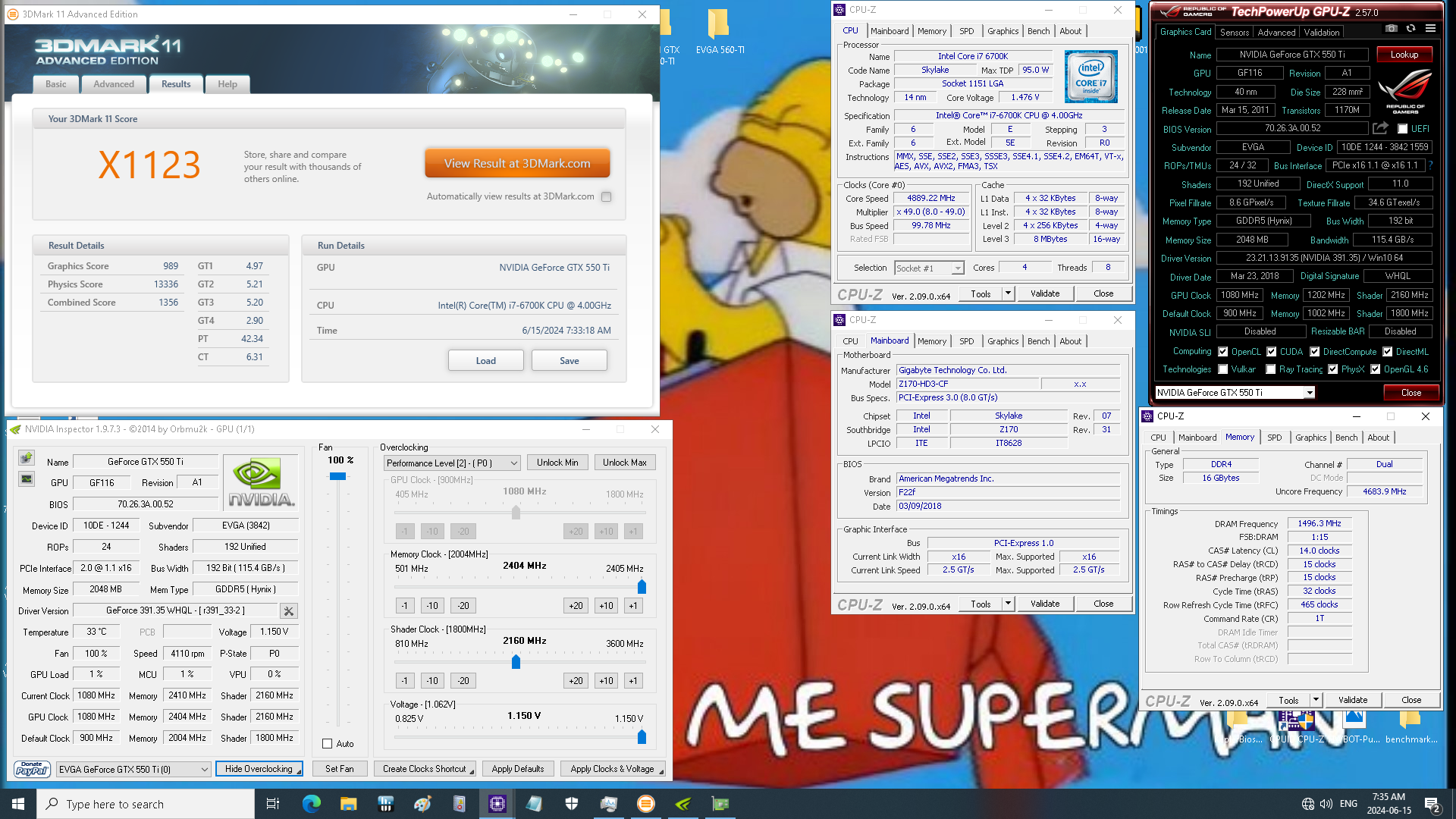Open Task View on the taskbar
1456x819 pixels.
(x=273, y=804)
